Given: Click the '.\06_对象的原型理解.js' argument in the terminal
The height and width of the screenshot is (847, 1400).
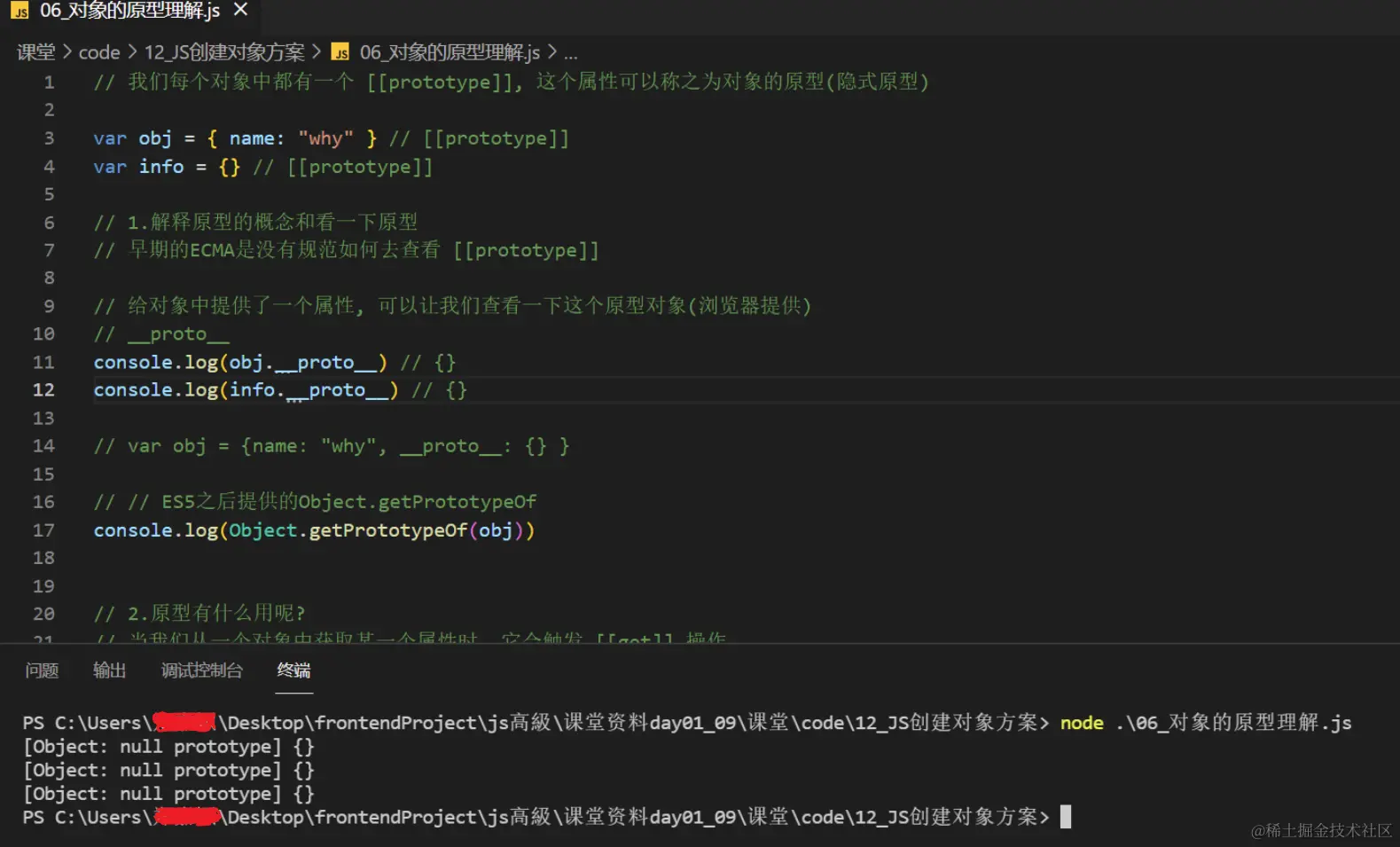Looking at the screenshot, I should click(1233, 723).
